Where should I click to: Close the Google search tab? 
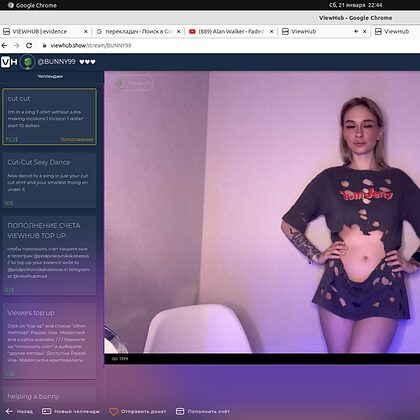(x=179, y=32)
